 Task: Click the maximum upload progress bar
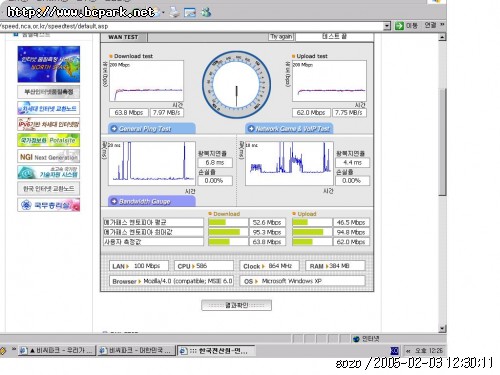pyautogui.click(x=312, y=232)
